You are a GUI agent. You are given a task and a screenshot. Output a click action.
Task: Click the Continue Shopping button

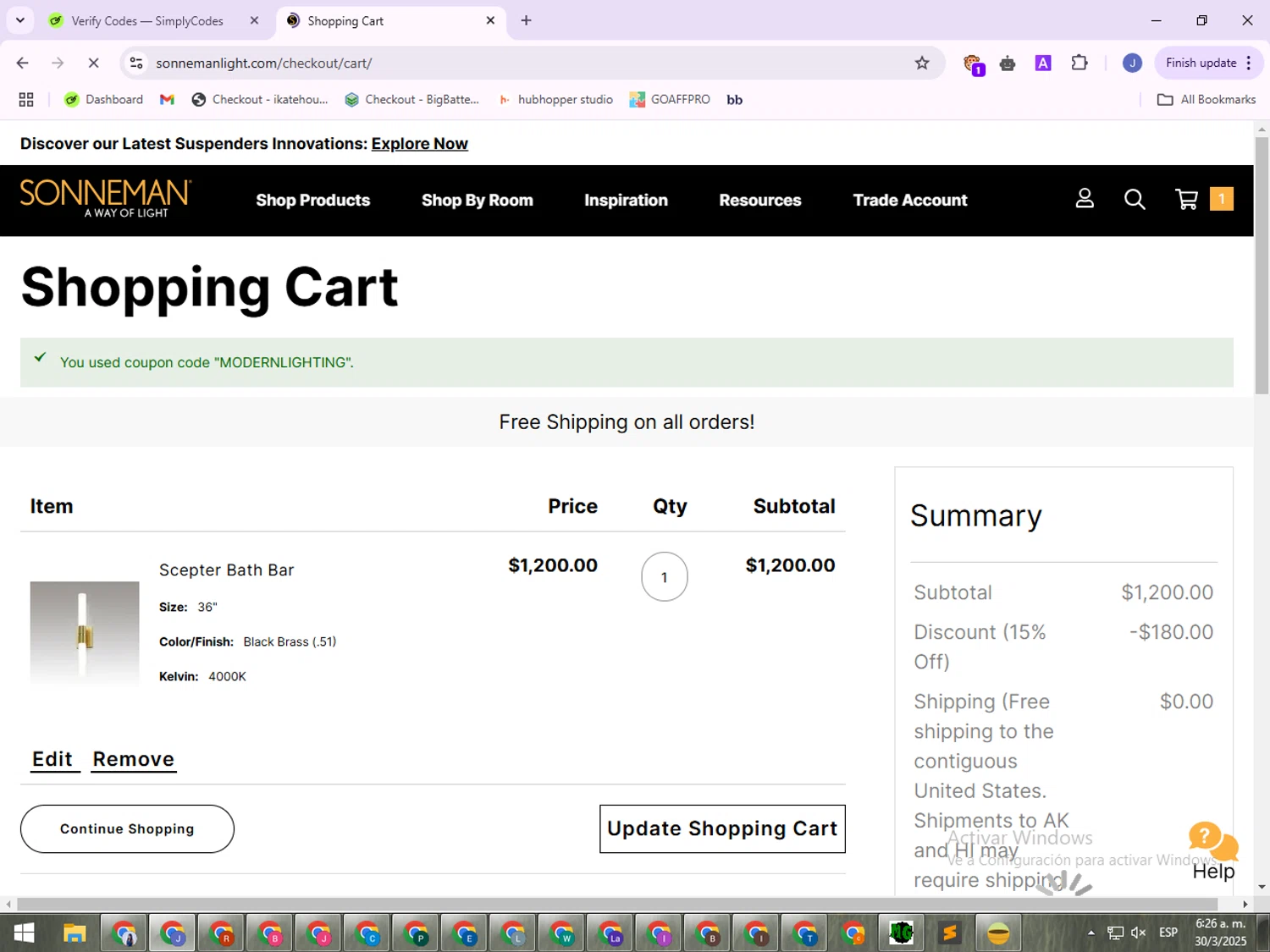point(127,828)
